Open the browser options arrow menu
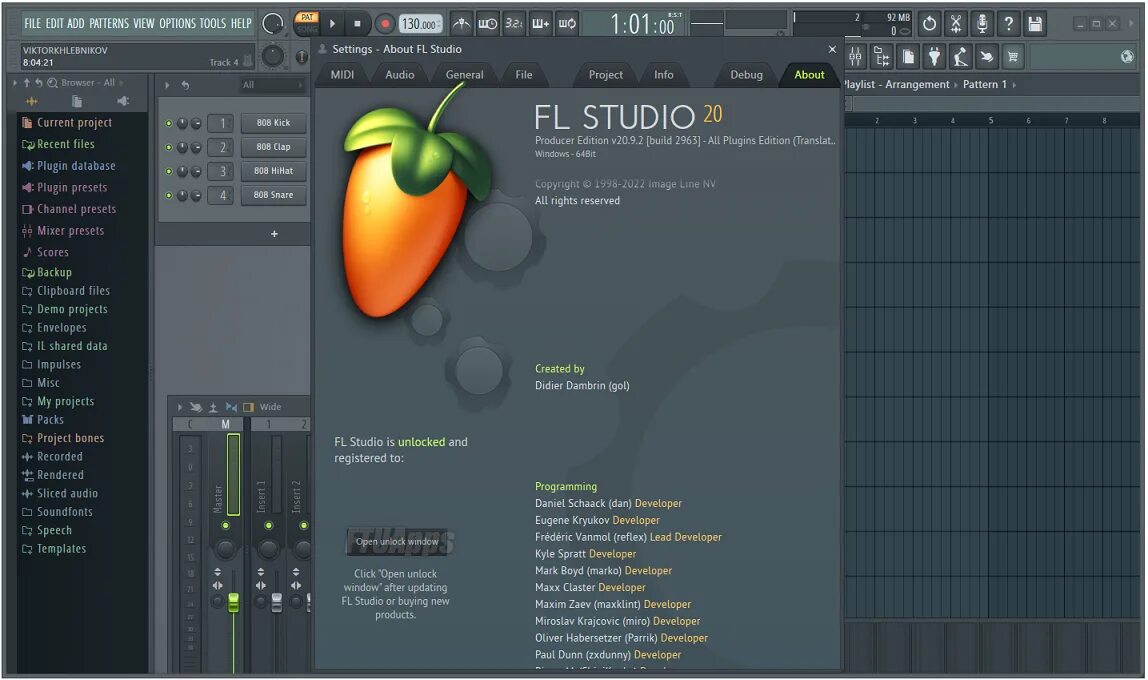This screenshot has width=1148, height=680. 15,83
